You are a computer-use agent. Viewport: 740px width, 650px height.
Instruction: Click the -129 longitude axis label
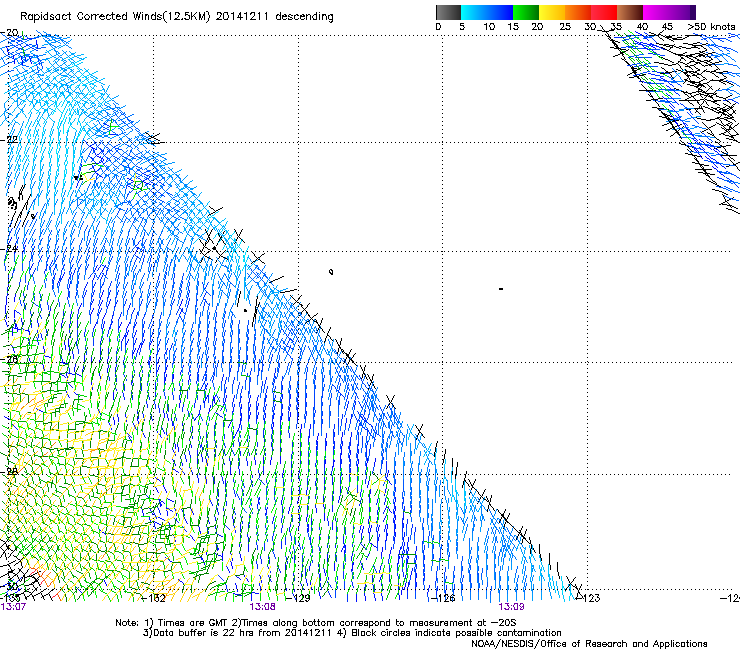coord(299,598)
